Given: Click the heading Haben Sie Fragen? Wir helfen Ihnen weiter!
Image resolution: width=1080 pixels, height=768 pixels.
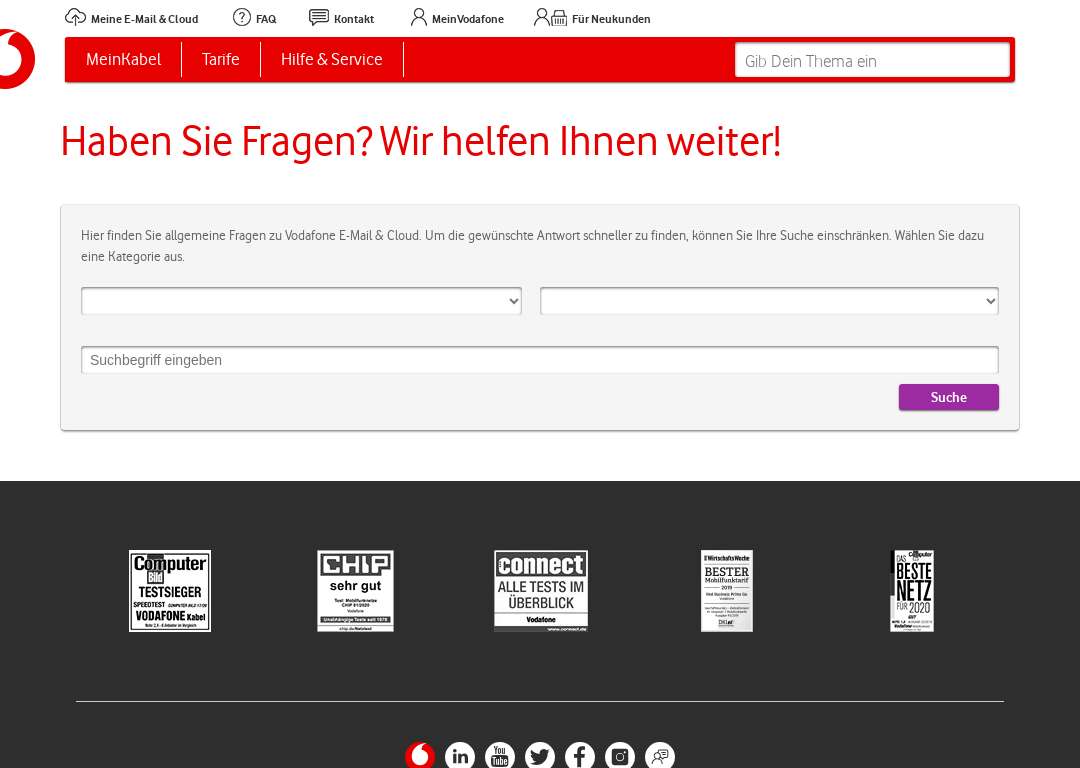Looking at the screenshot, I should click(421, 141).
